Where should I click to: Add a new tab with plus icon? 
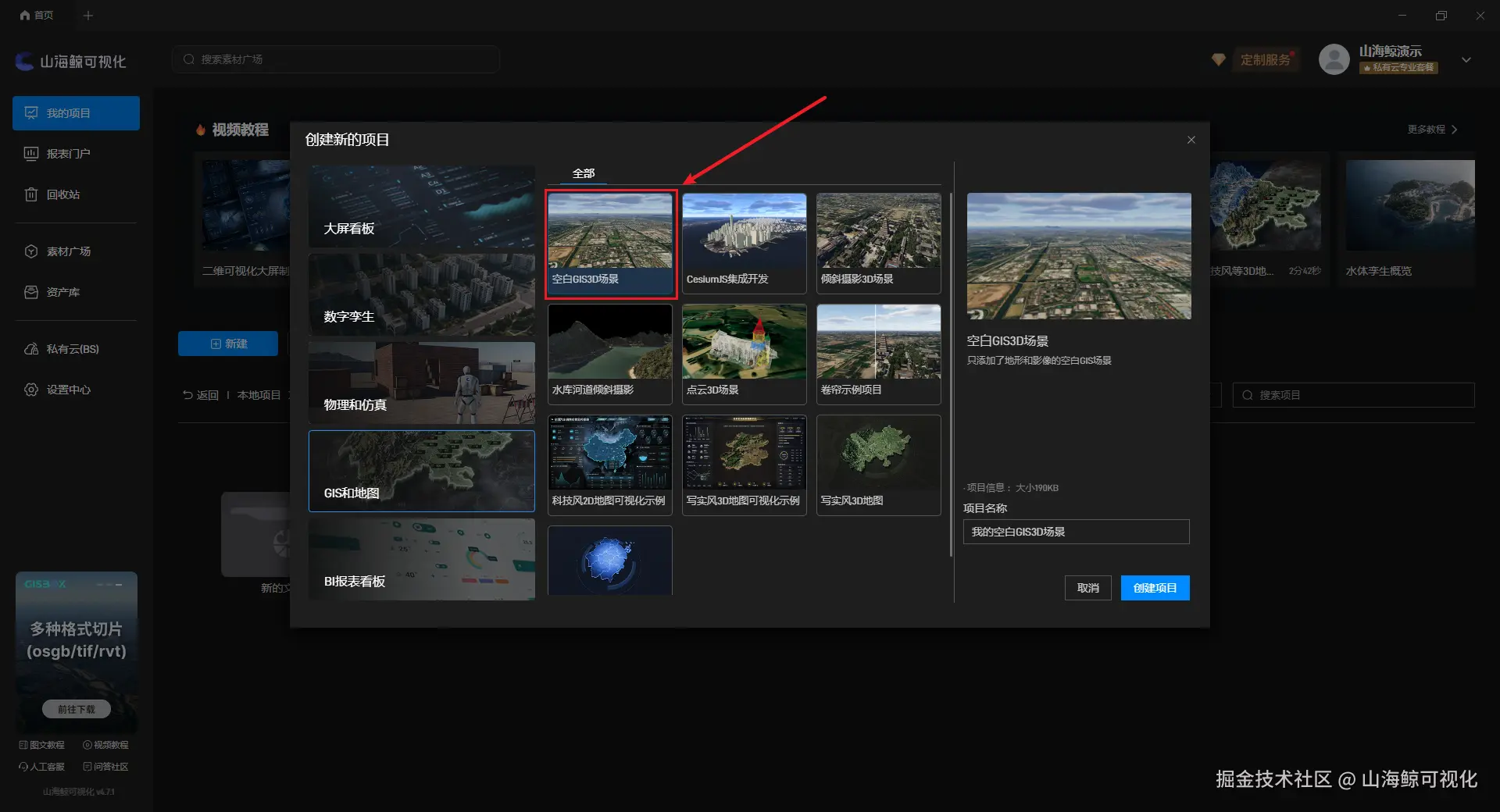click(88, 15)
